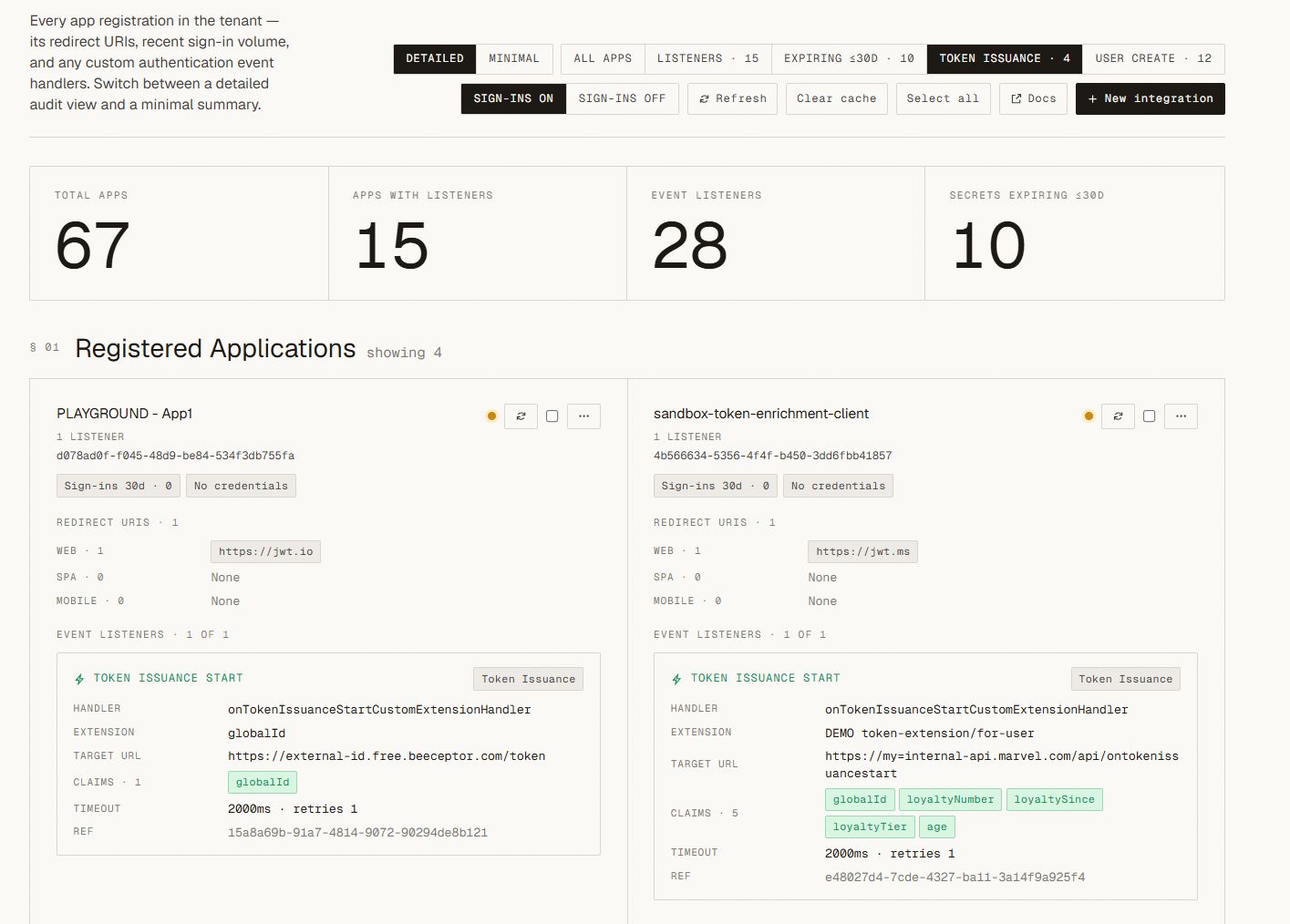The height and width of the screenshot is (924, 1290).
Task: Select the Token Issuance · 4 filter
Action: [x=1005, y=58]
